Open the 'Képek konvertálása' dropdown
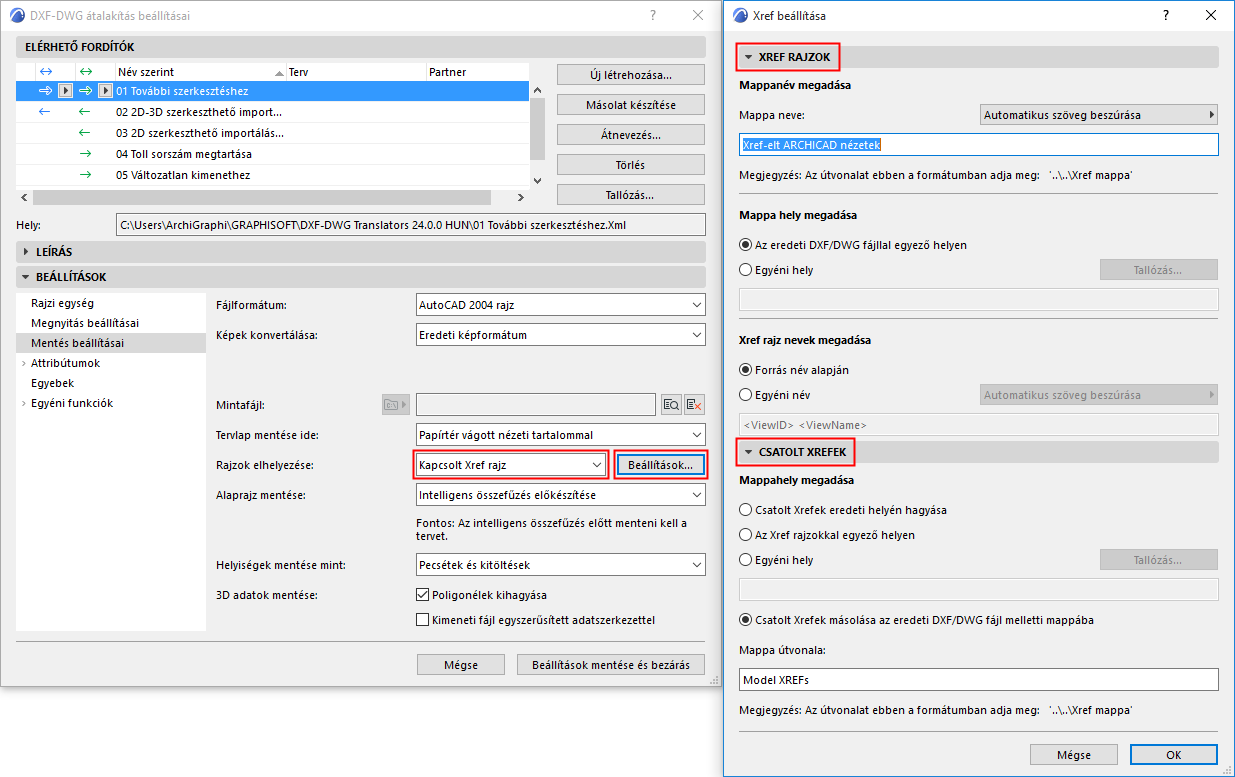 click(560, 335)
